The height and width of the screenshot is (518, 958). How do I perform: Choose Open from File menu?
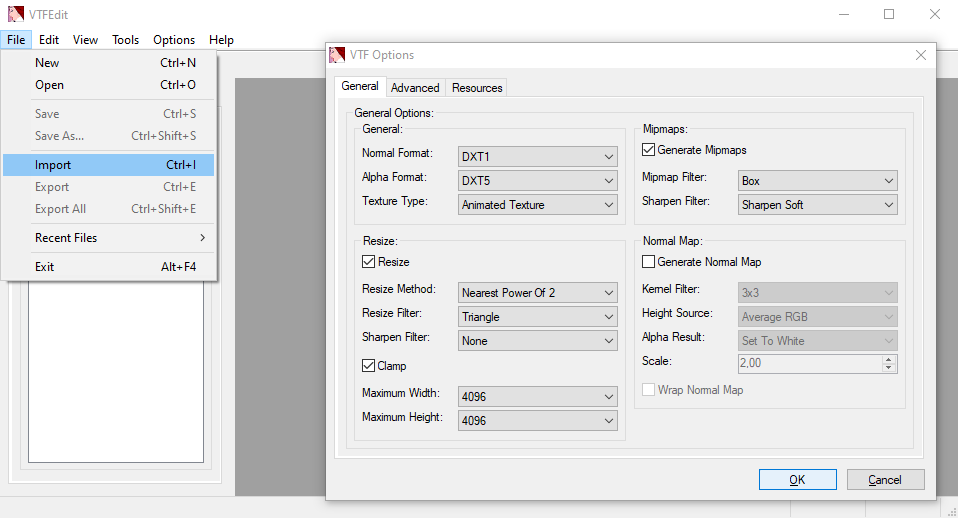point(109,85)
